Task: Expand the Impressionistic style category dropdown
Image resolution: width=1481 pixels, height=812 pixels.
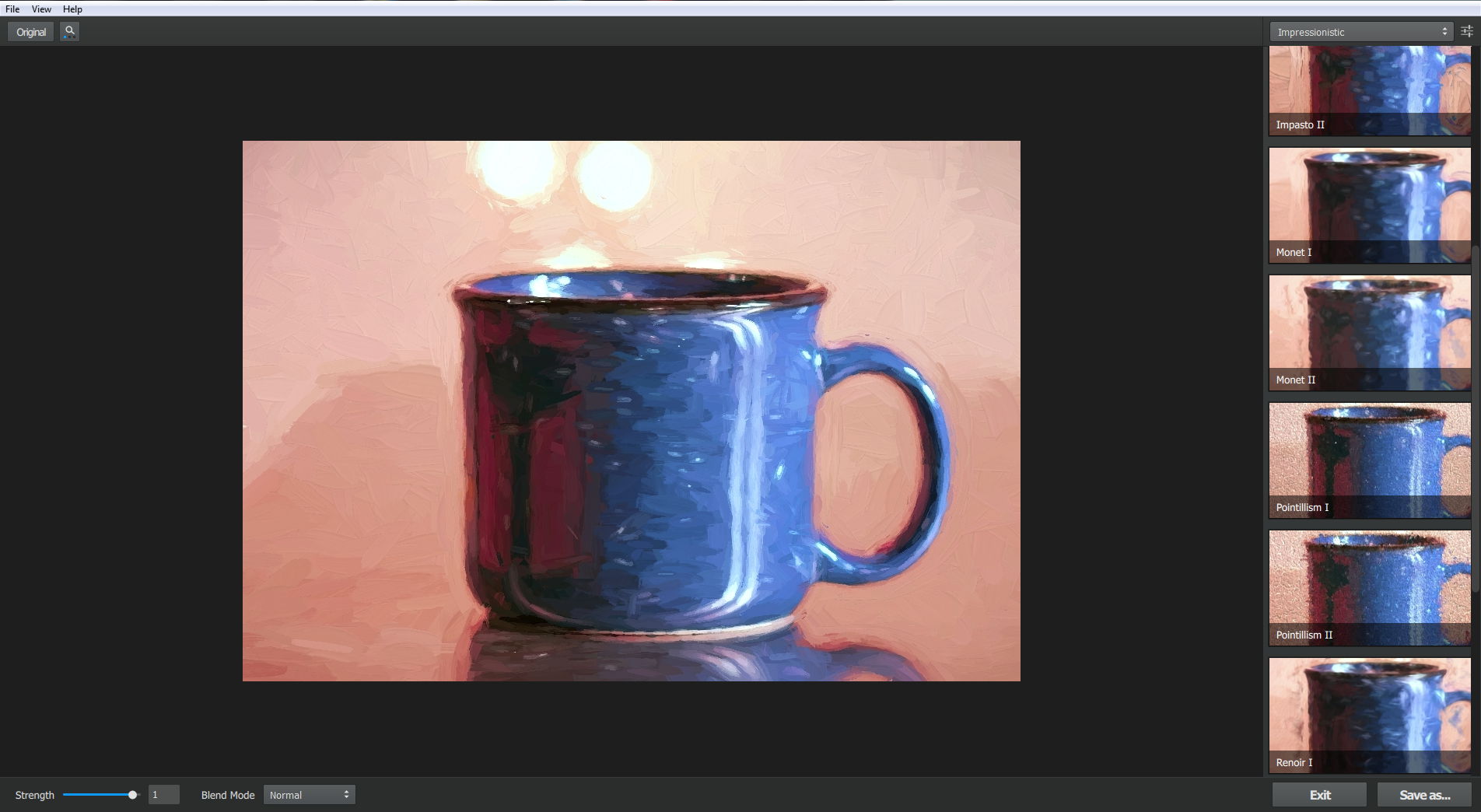Action: 1360,32
